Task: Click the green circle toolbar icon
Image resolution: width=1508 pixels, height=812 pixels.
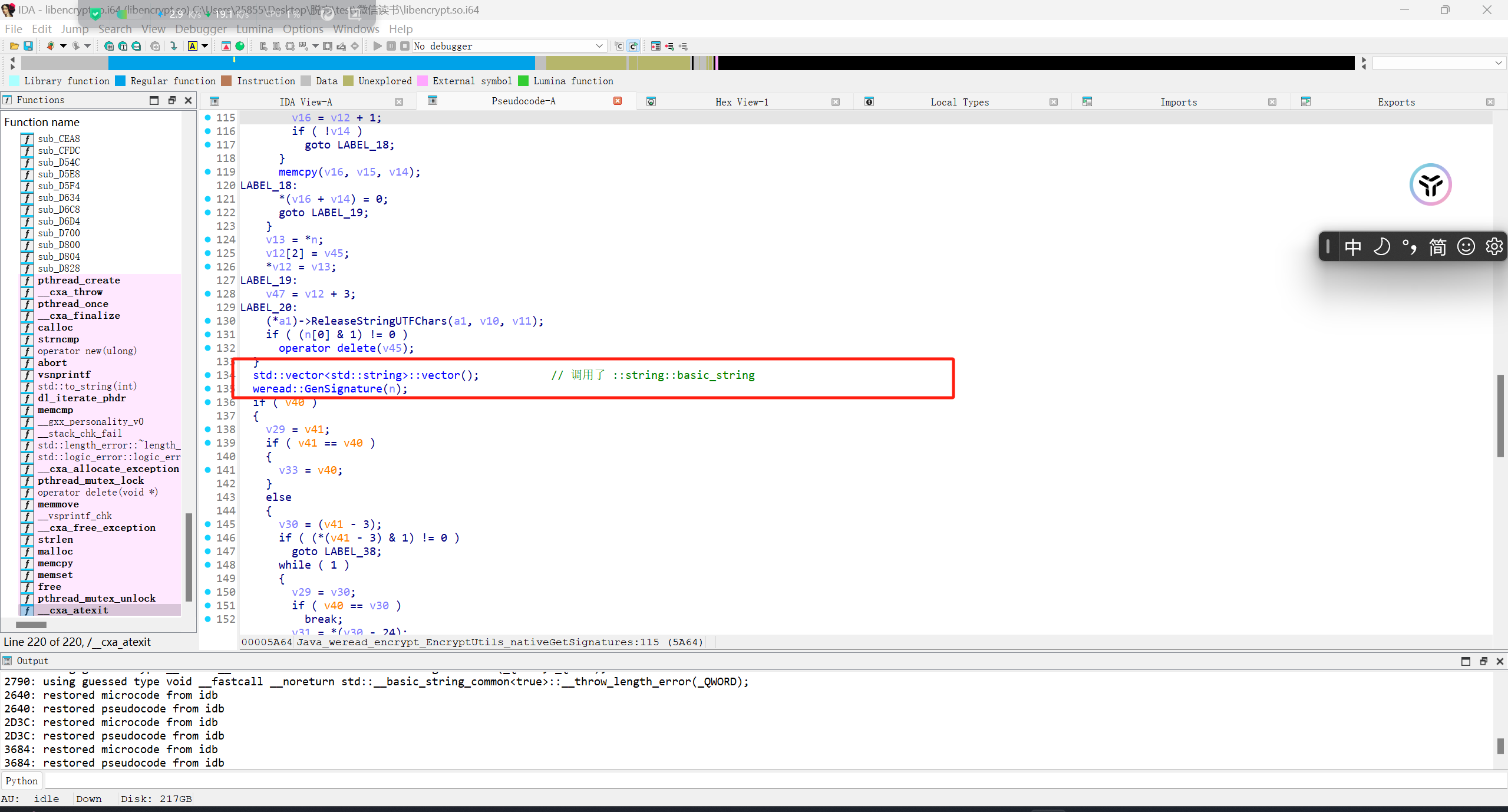Action: (240, 46)
